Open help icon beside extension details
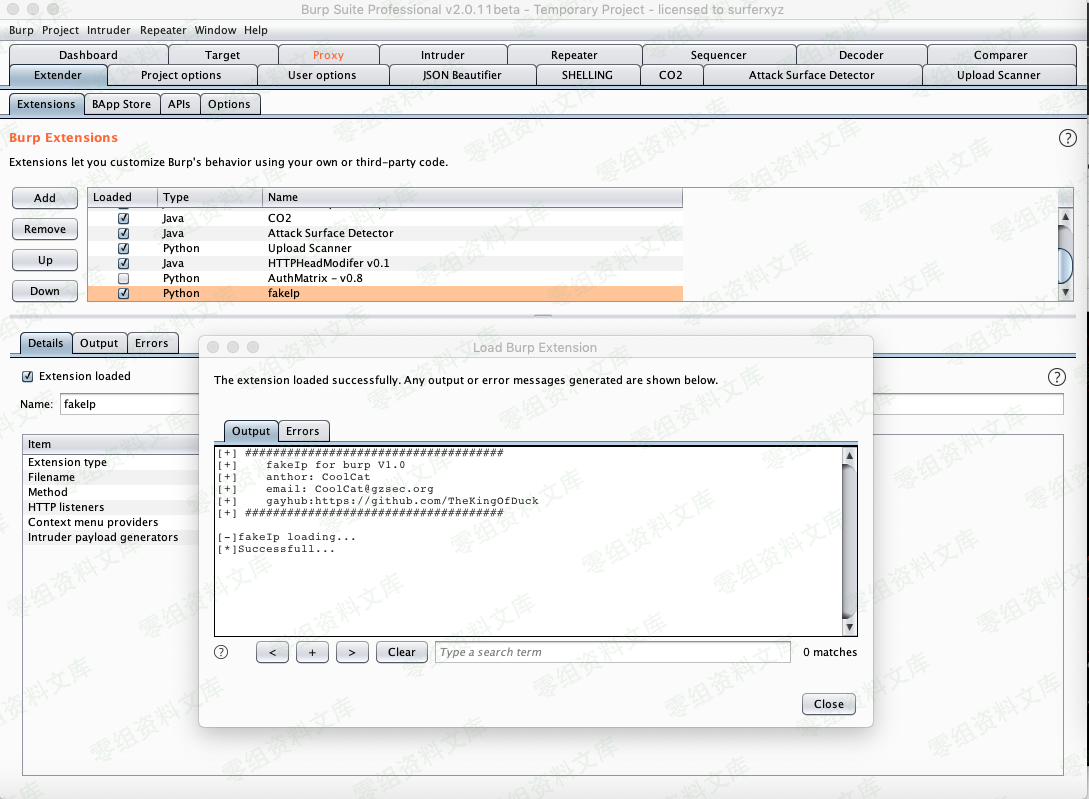The height and width of the screenshot is (799, 1089). tap(1056, 377)
